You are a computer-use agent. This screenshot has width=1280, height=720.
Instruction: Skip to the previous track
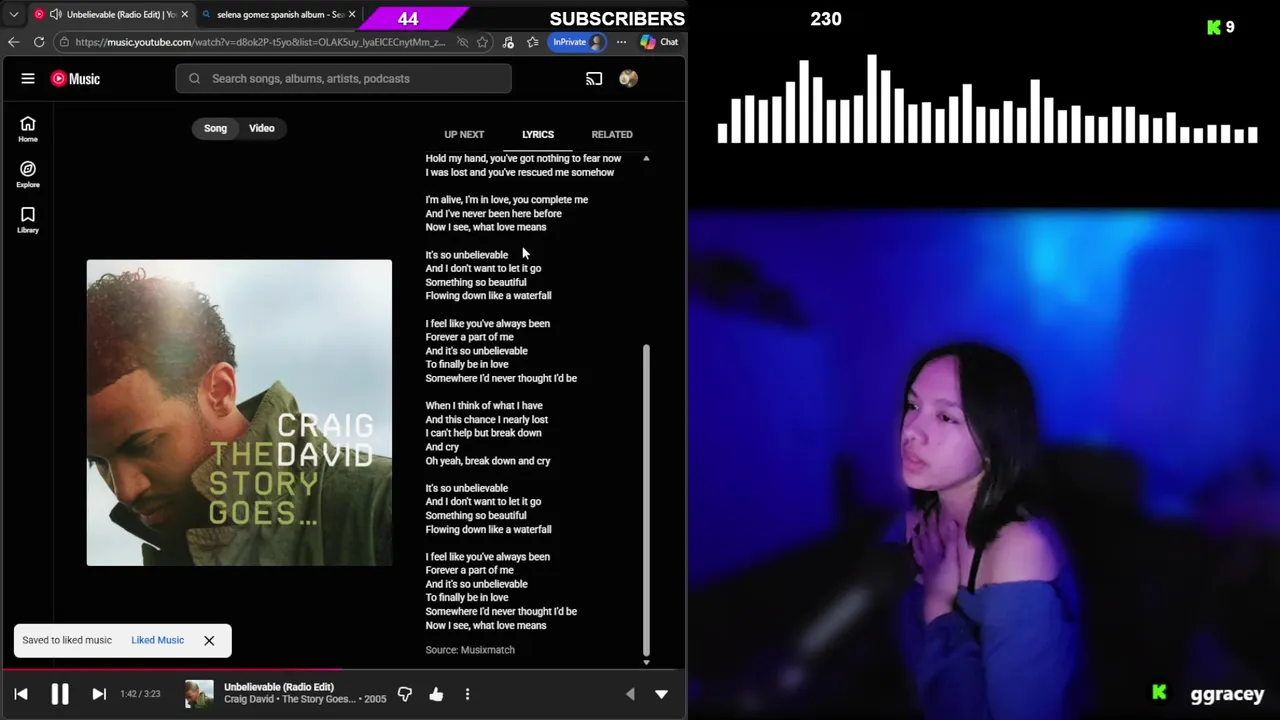click(21, 694)
